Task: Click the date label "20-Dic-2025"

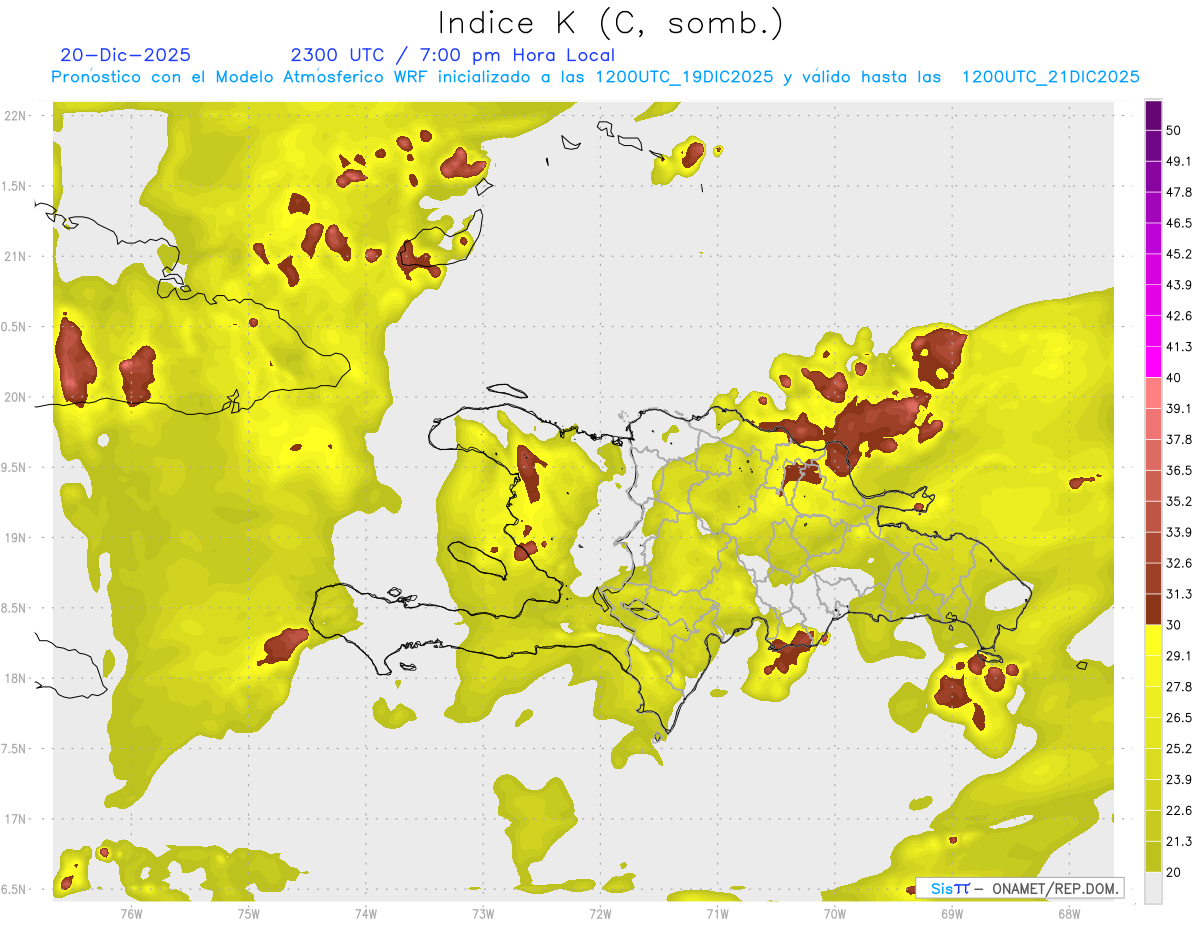Action: [x=125, y=55]
